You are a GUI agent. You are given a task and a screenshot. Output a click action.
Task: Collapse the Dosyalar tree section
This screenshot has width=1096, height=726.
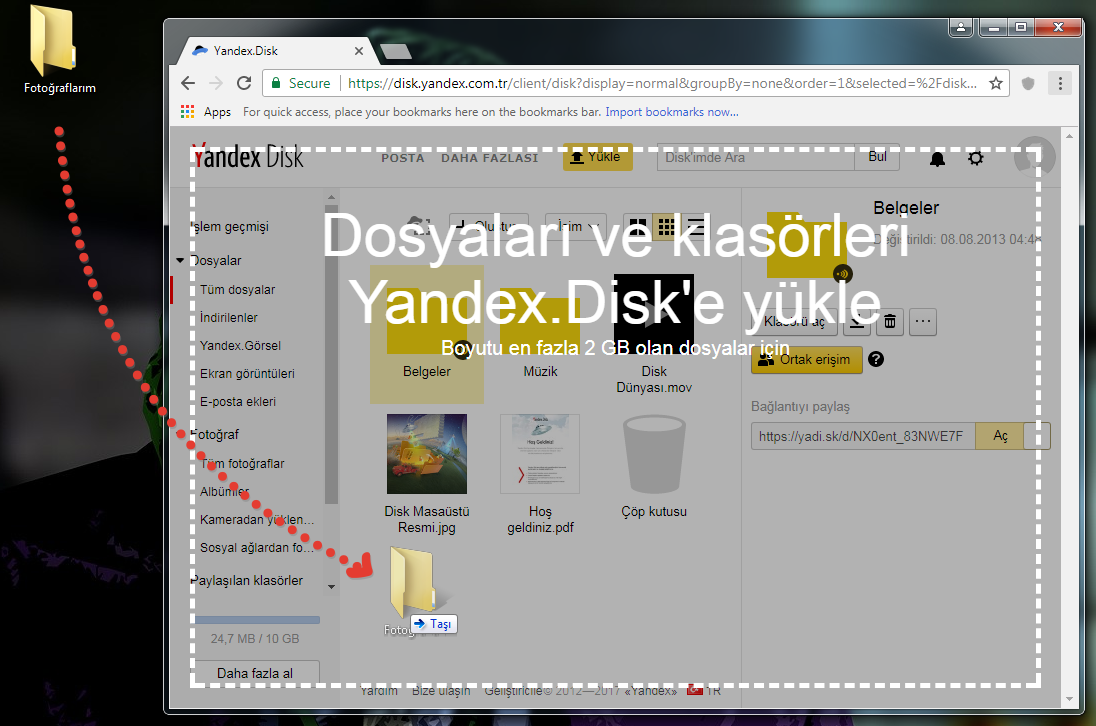tap(180, 261)
